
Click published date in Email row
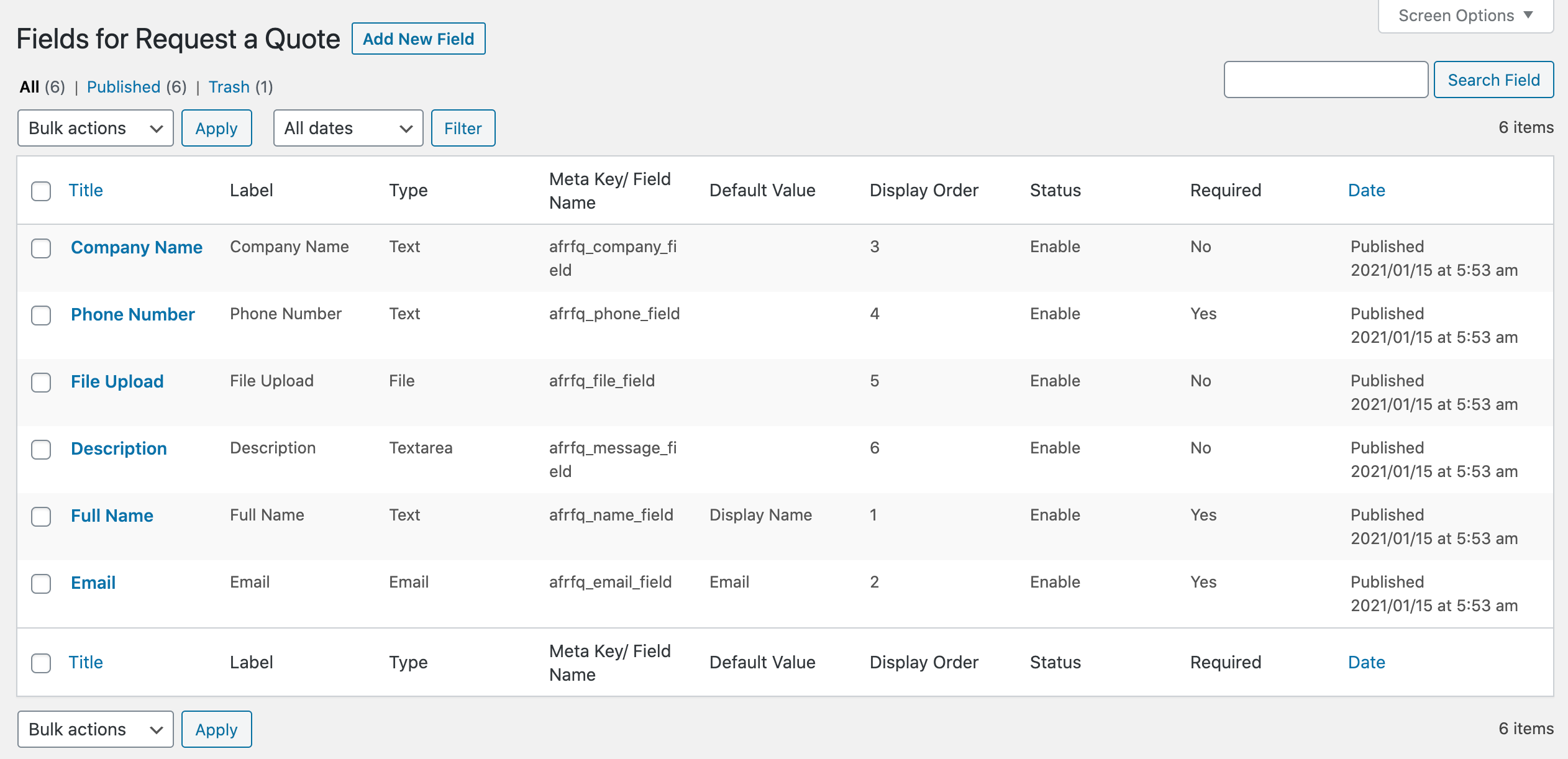click(1434, 594)
